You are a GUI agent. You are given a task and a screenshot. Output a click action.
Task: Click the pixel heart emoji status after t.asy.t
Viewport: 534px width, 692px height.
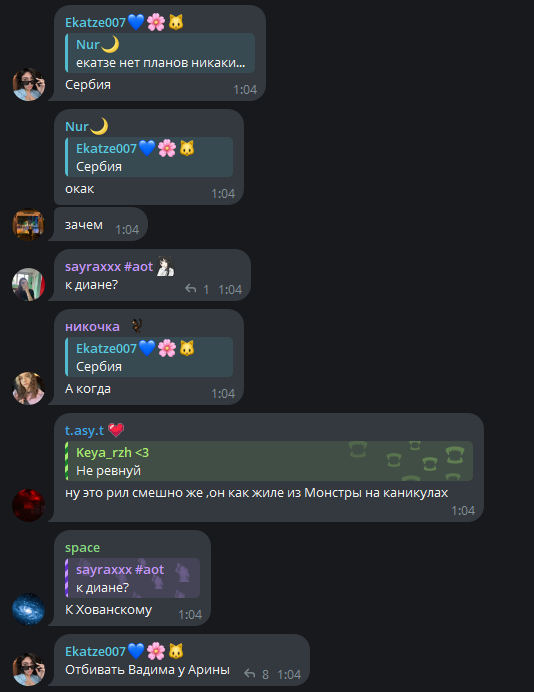116,430
